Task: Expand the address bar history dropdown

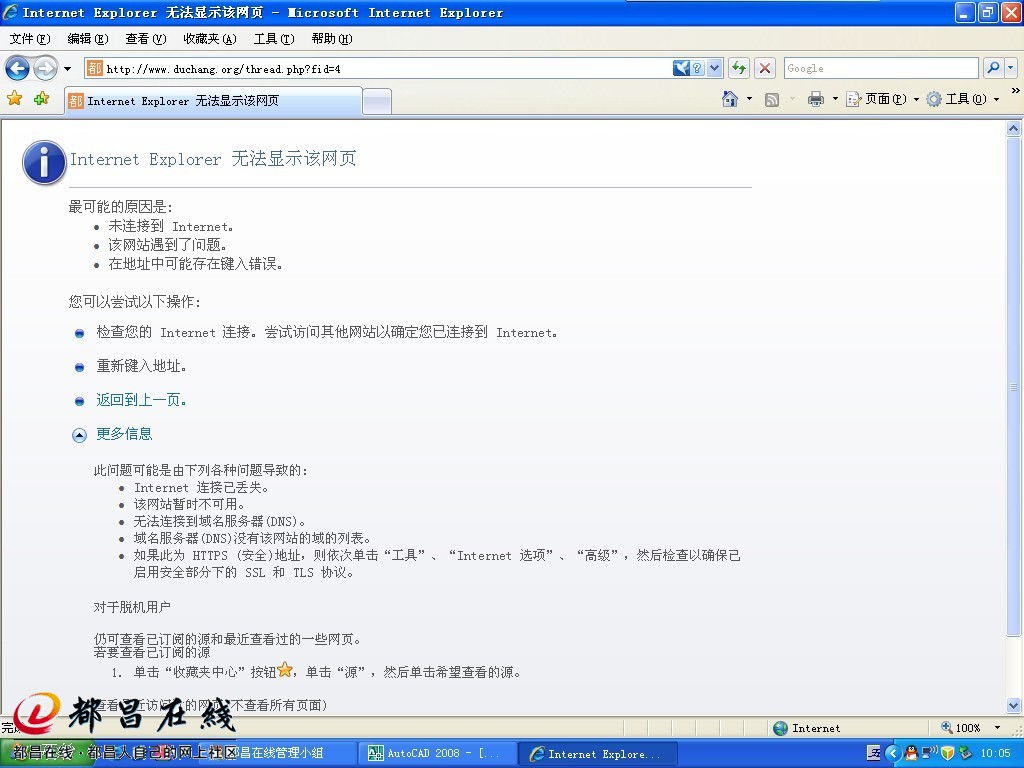Action: pyautogui.click(x=715, y=68)
